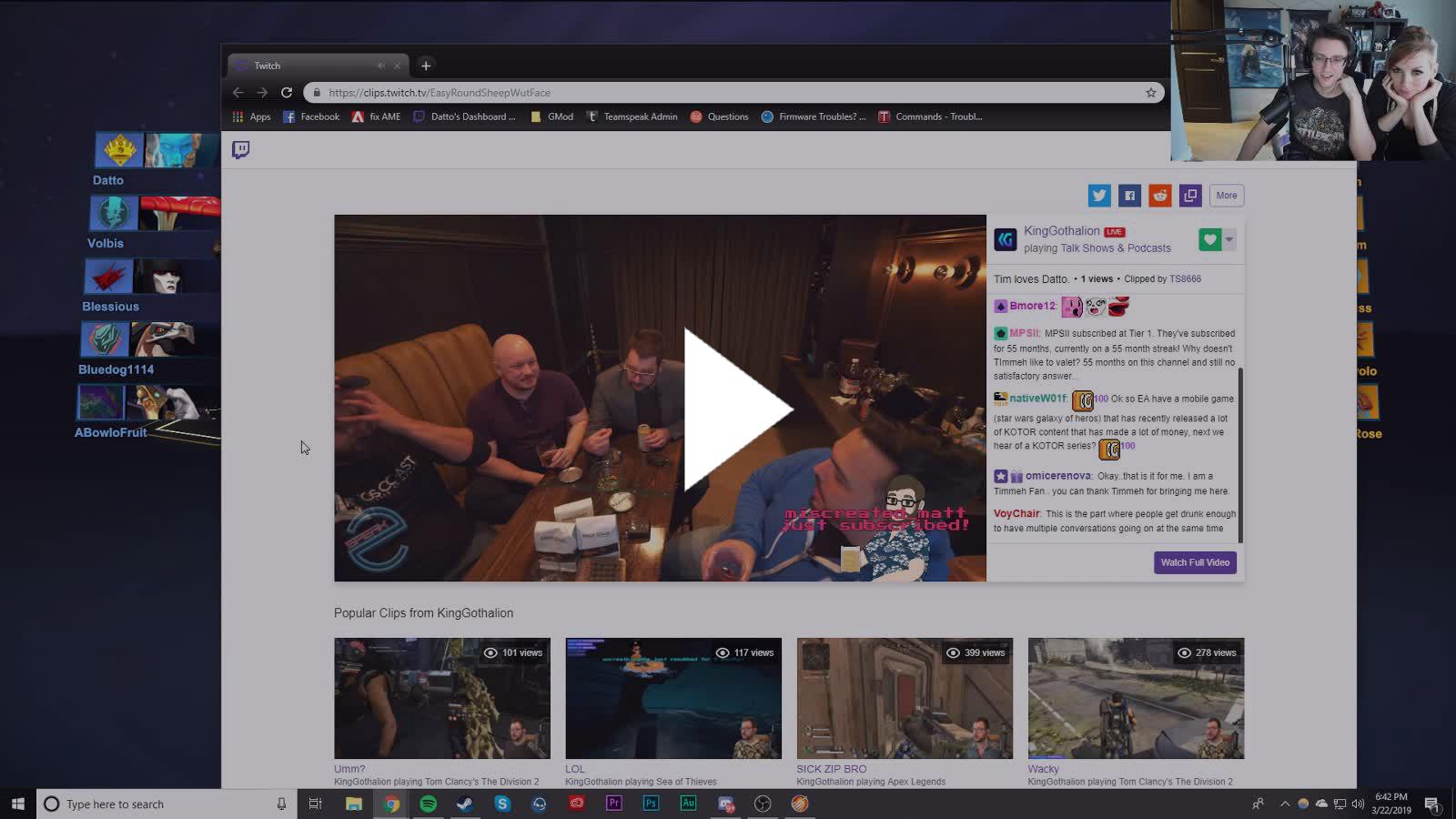Click the 'Umm?' clip title link

point(349,769)
